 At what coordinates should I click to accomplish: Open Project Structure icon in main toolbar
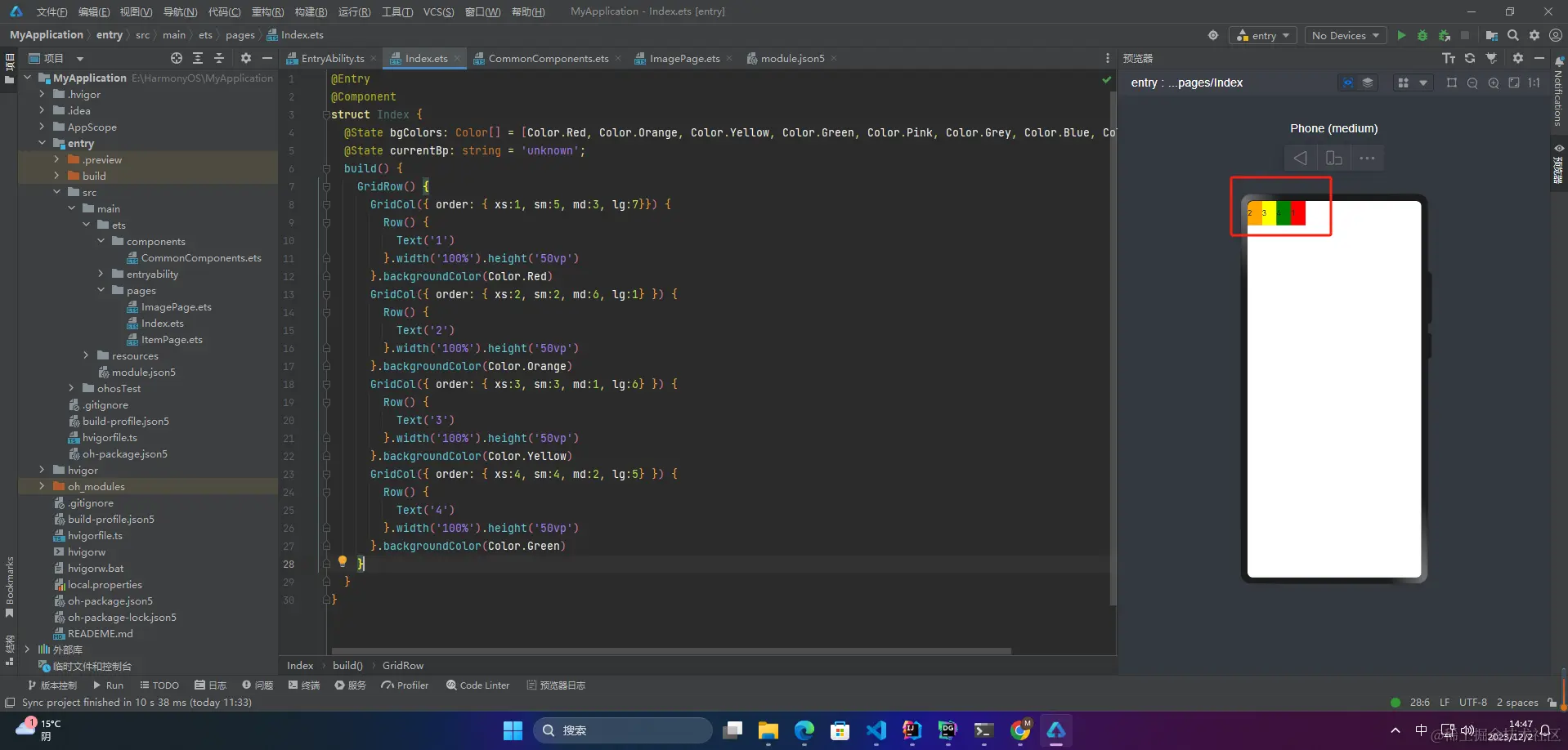point(1492,35)
